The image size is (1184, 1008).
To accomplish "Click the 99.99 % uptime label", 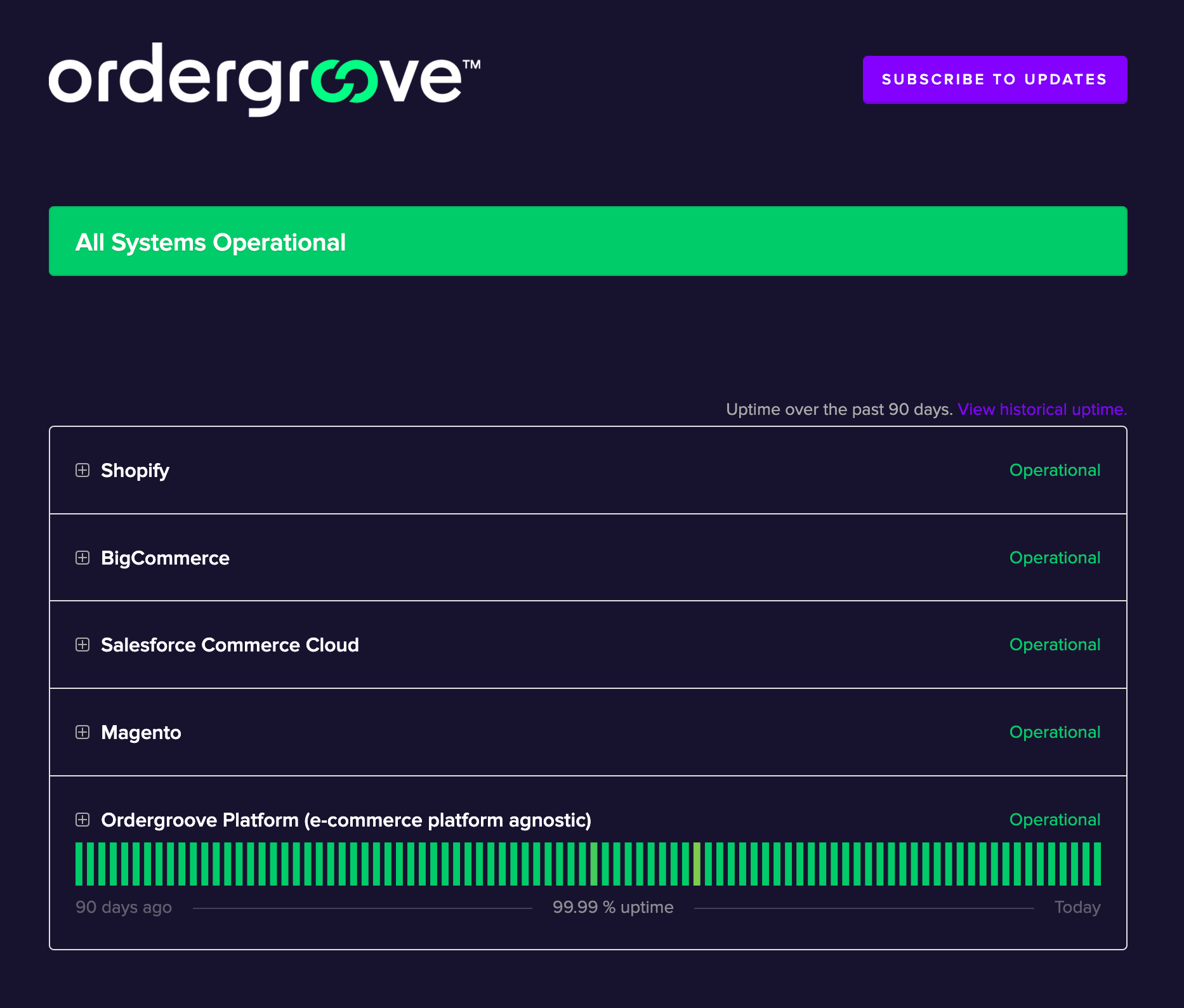I will (613, 907).
